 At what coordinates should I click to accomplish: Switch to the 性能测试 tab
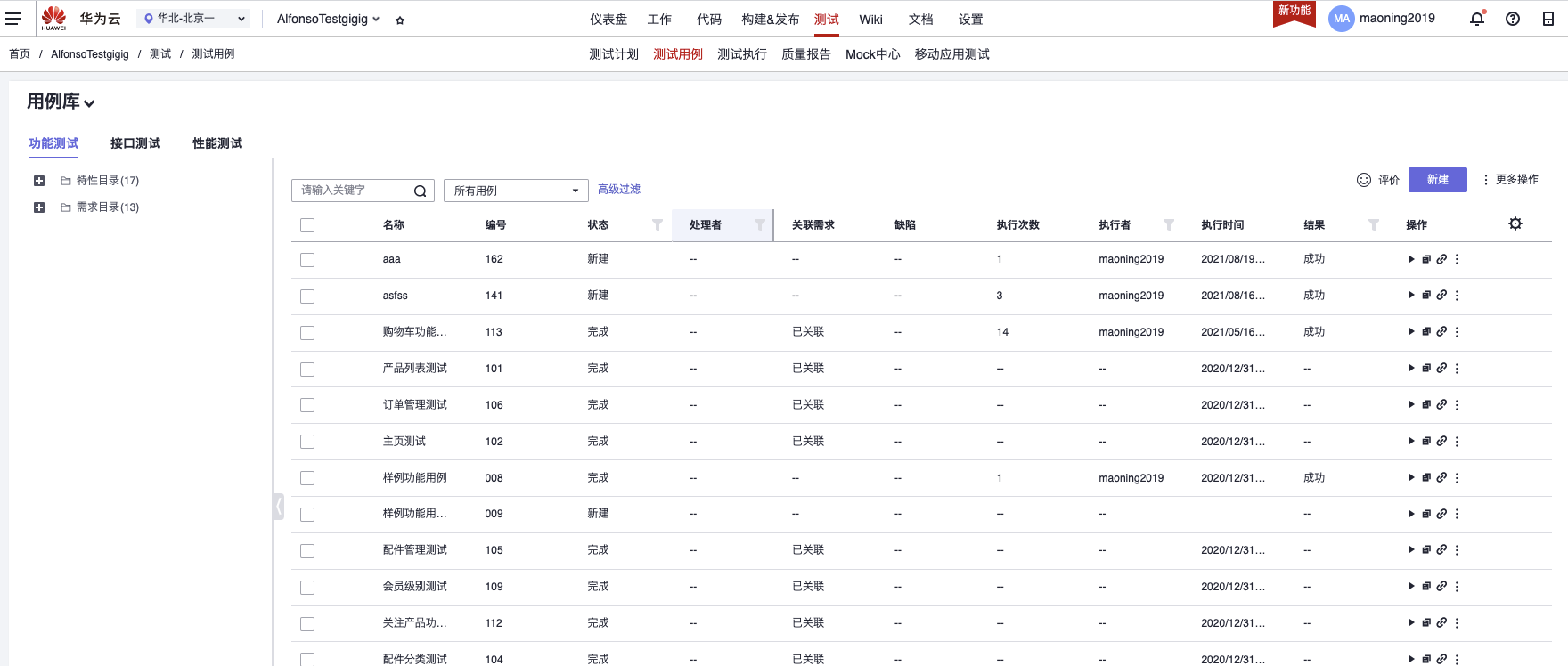(x=217, y=143)
